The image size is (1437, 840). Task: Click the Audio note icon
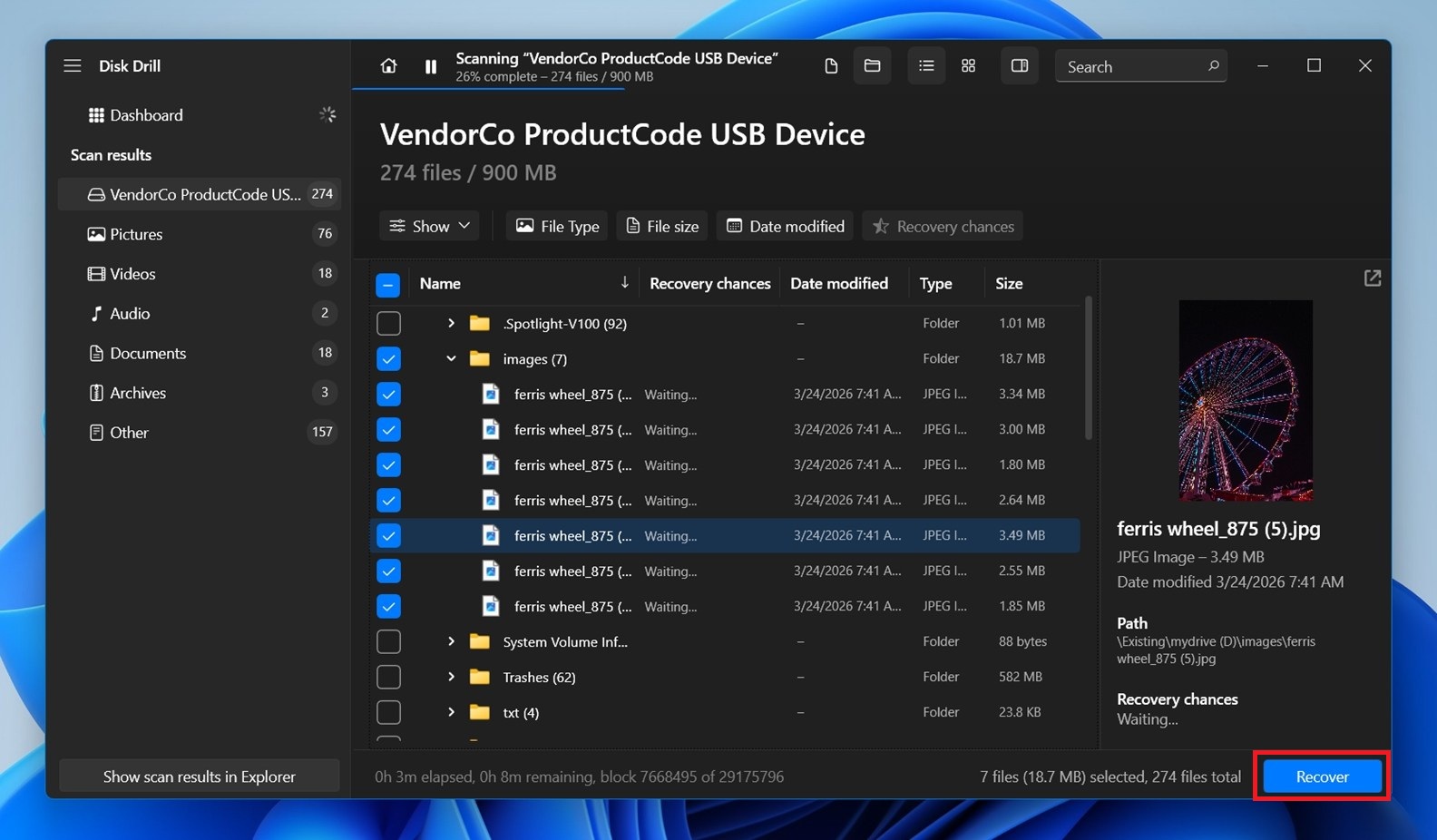pyautogui.click(x=96, y=314)
